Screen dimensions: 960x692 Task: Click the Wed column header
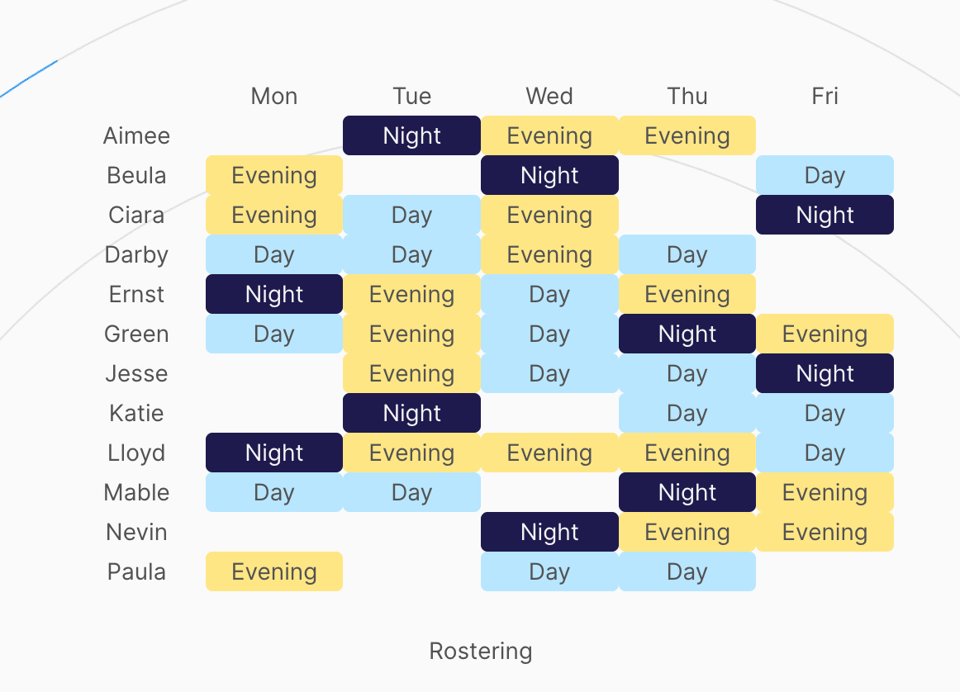[x=549, y=96]
